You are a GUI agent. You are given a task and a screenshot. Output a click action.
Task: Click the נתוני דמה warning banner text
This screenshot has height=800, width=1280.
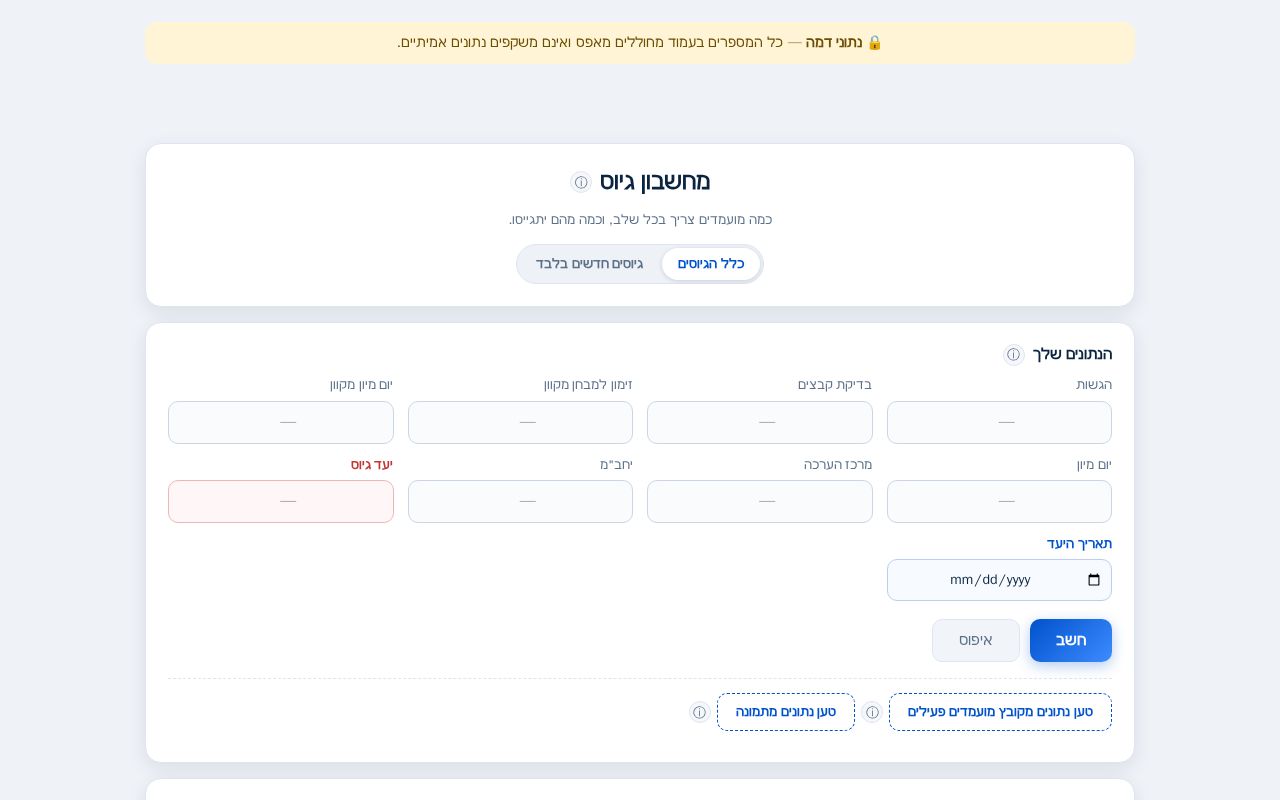[x=640, y=43]
